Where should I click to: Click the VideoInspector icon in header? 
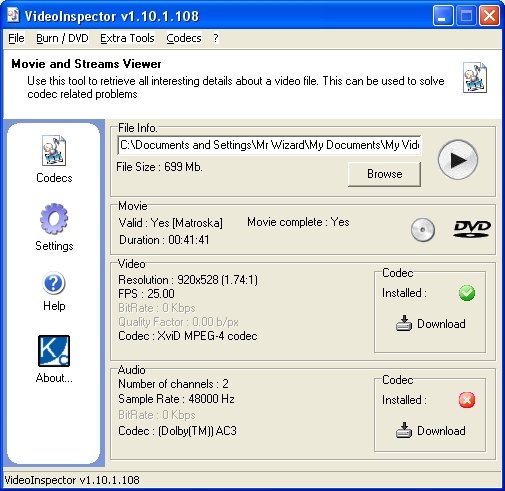coord(475,77)
